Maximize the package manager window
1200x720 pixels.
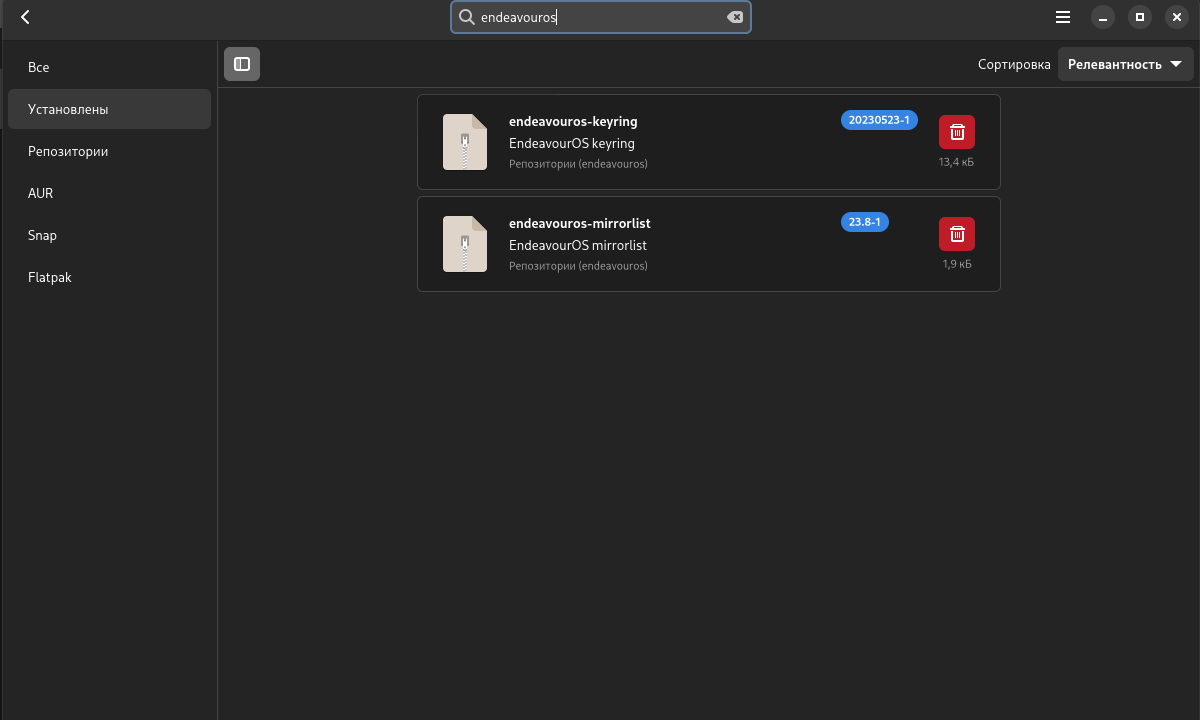1139,17
